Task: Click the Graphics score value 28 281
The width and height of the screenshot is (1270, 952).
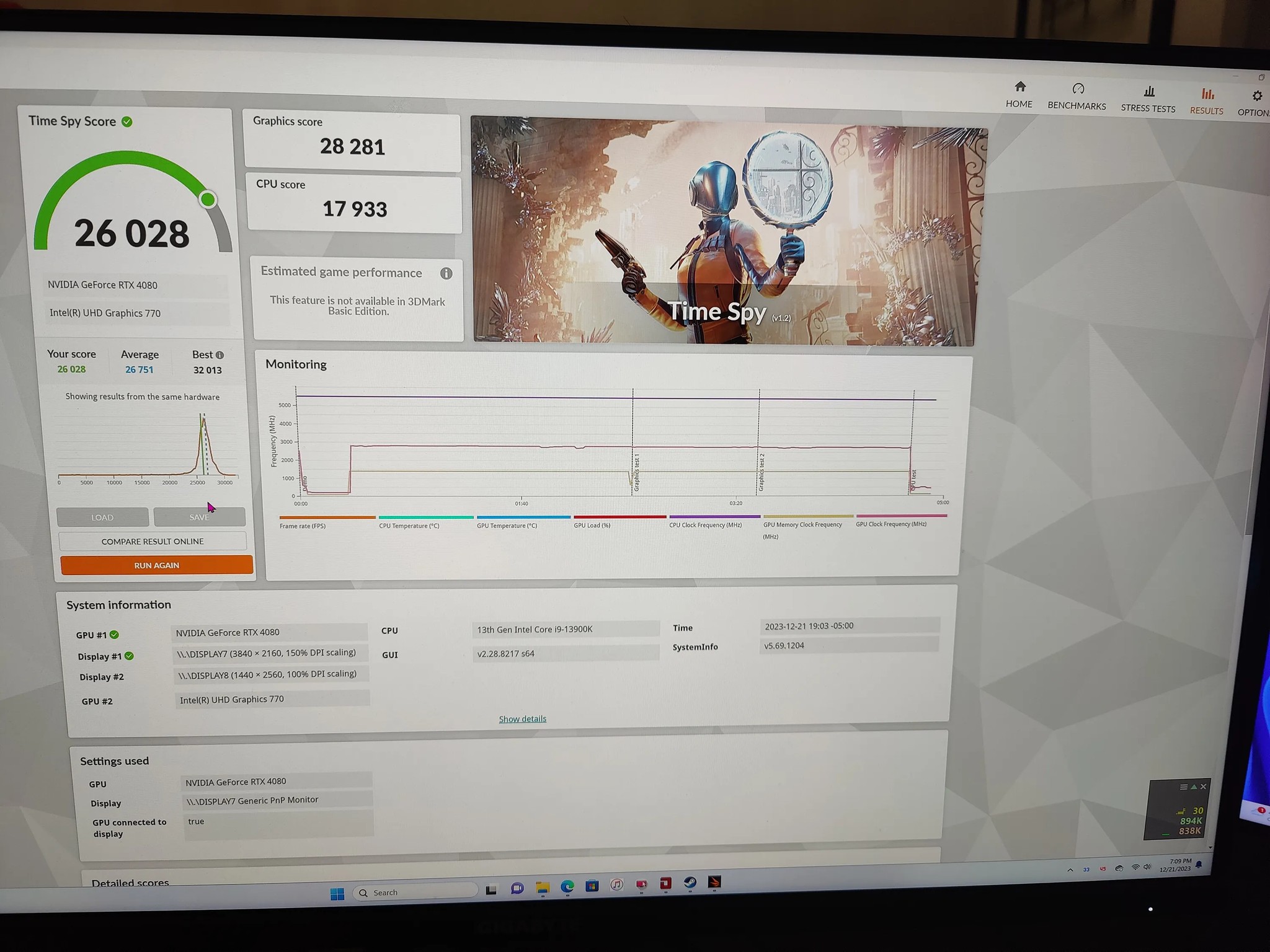Action: pyautogui.click(x=352, y=147)
